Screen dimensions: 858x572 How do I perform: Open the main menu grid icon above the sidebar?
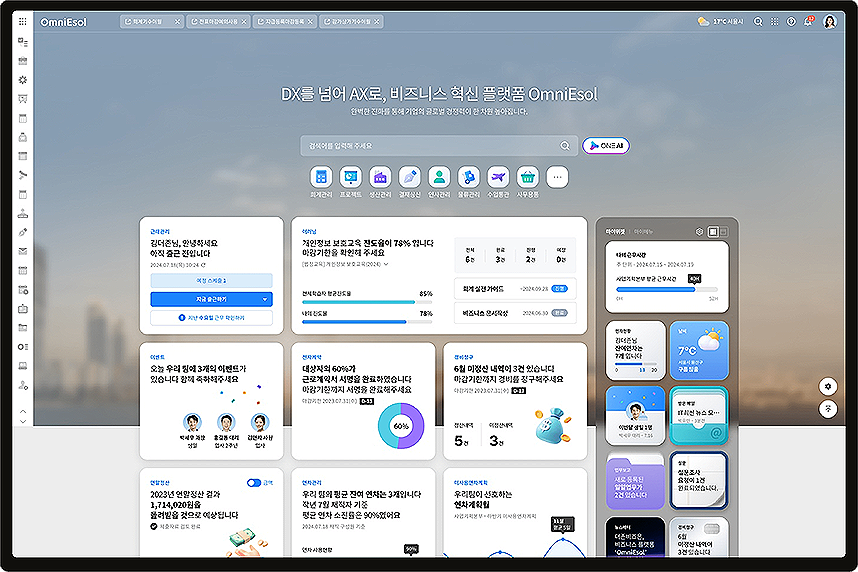point(22,21)
